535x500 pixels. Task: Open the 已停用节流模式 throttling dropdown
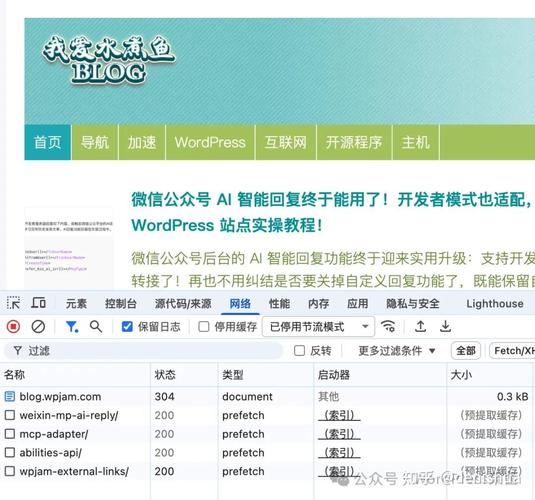tap(318, 327)
